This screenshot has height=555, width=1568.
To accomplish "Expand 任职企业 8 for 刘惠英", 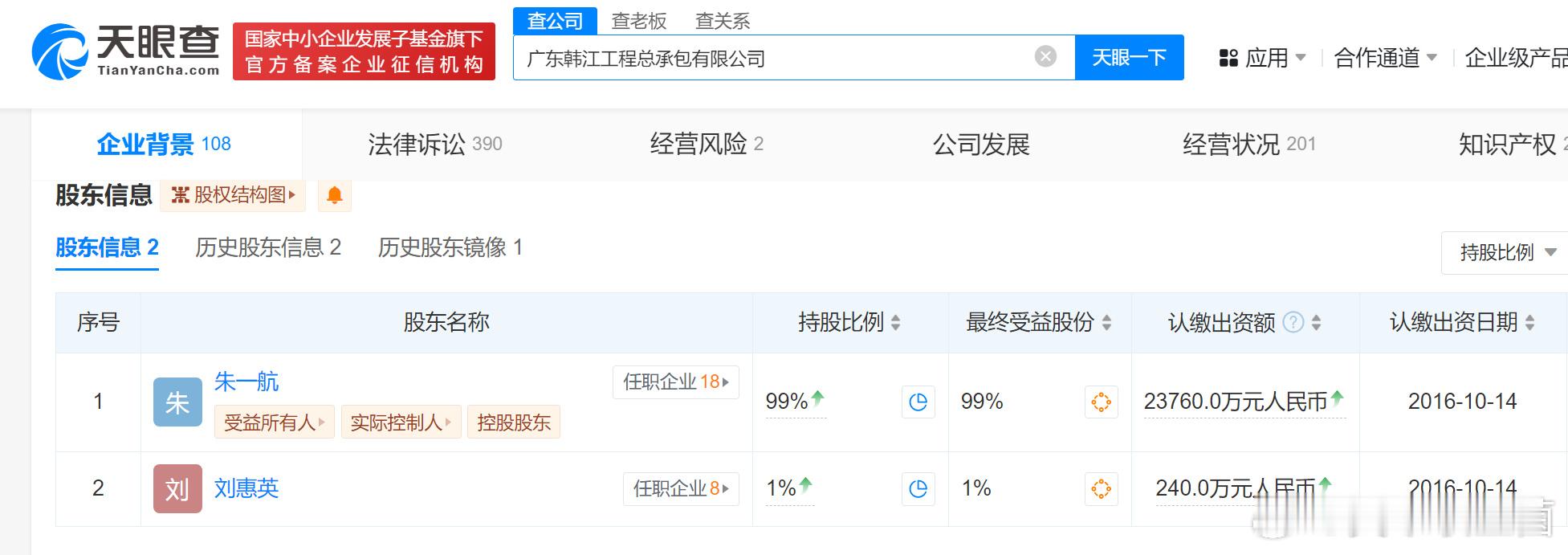I will [x=681, y=488].
